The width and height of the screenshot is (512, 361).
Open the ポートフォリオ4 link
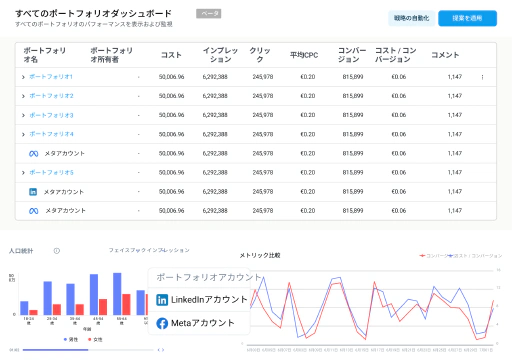[51, 134]
